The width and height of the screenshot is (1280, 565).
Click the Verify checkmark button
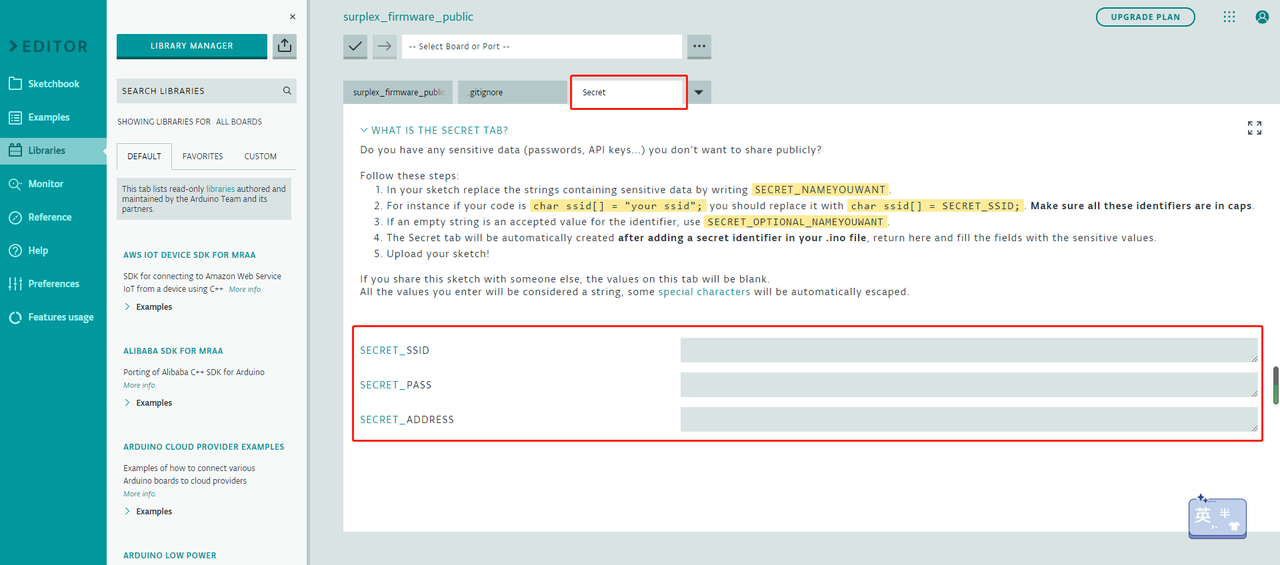coord(355,46)
